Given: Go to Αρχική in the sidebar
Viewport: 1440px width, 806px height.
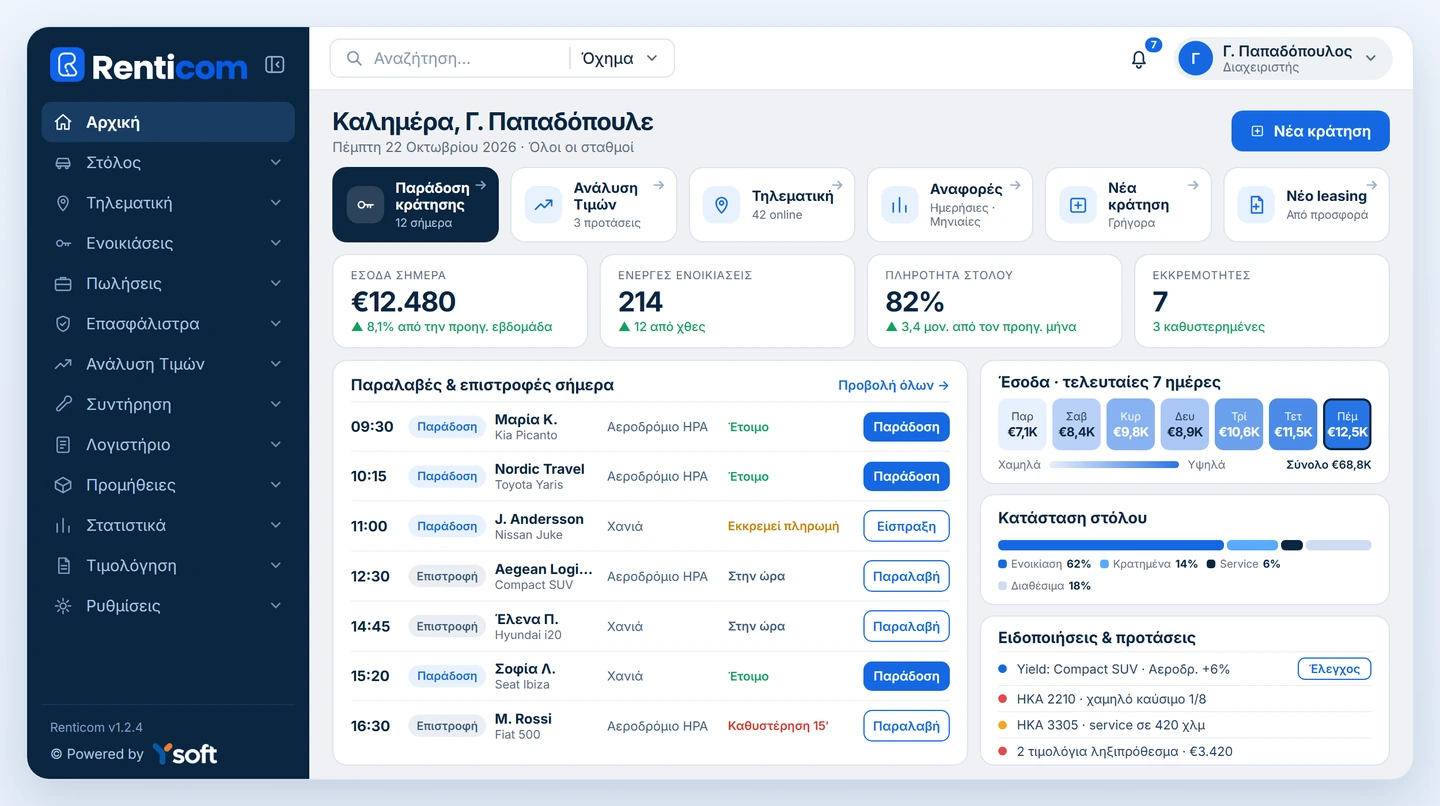Looking at the screenshot, I should tap(168, 122).
